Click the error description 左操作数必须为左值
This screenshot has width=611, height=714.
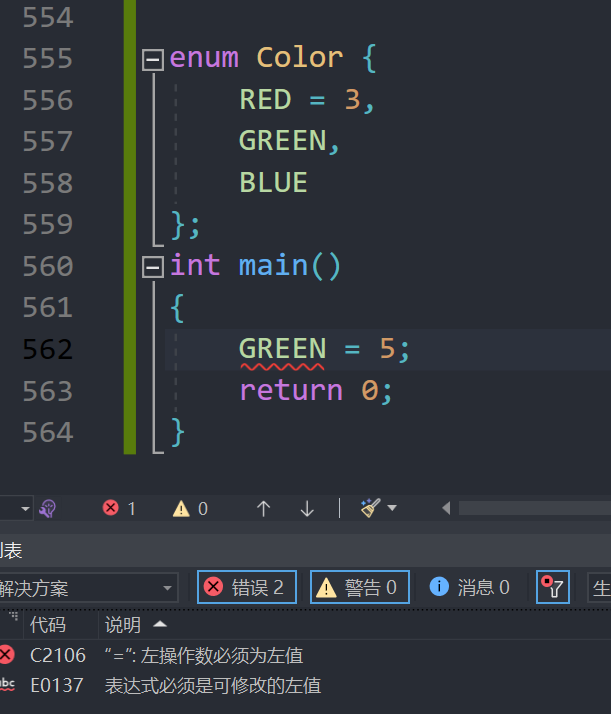click(x=222, y=656)
